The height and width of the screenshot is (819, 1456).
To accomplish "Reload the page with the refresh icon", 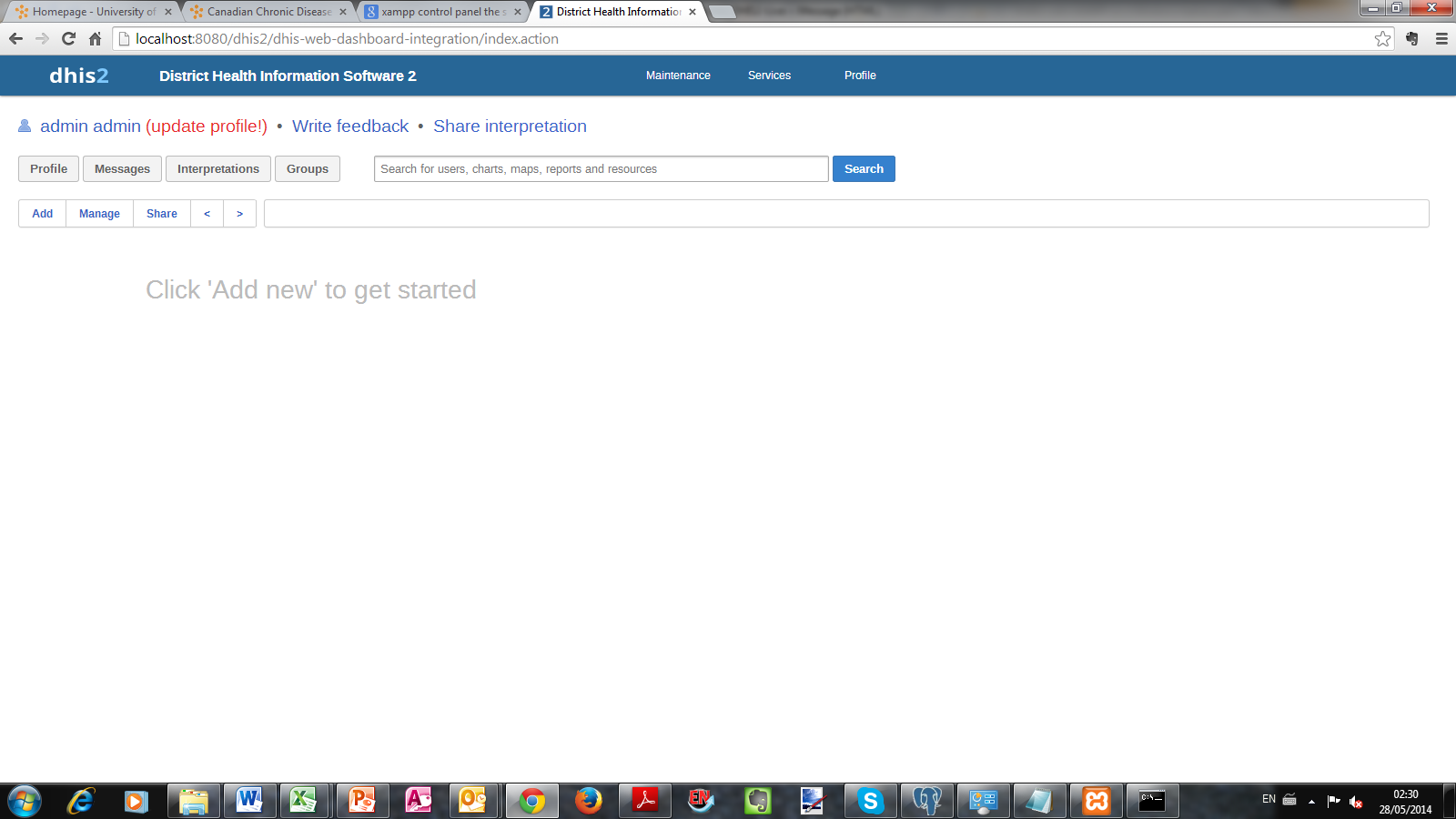I will [68, 38].
